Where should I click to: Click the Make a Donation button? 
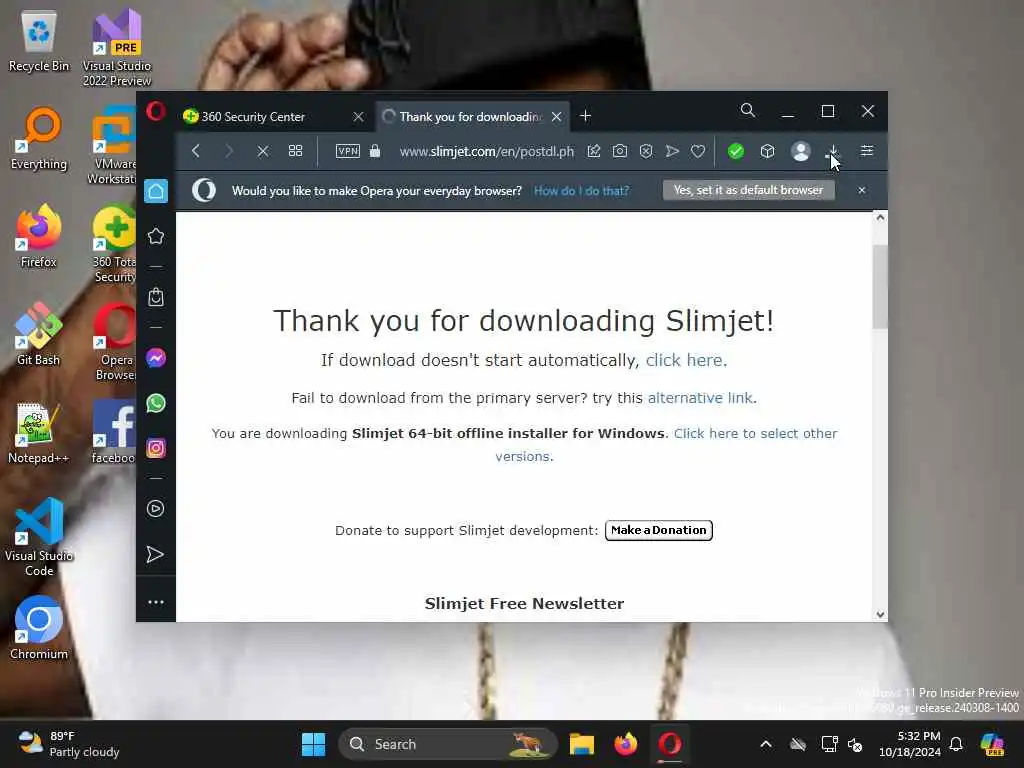coord(658,530)
